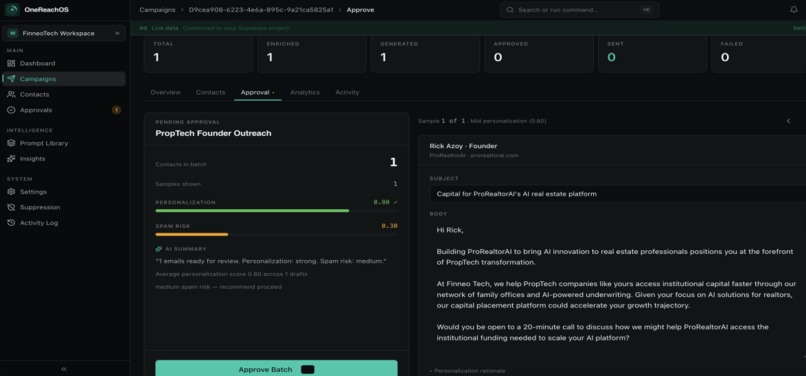This screenshot has height=376, width=806.
Task: Click the OneReachOS logo icon
Action: (x=12, y=10)
